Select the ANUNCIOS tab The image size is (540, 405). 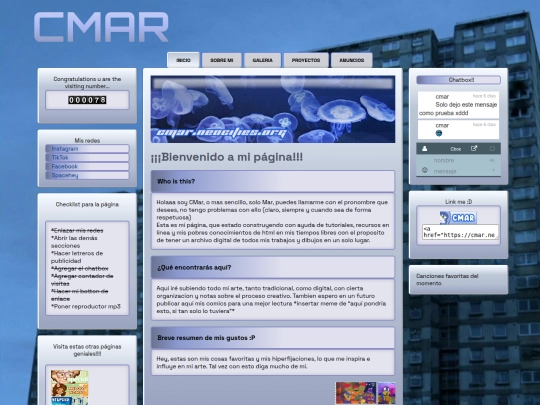point(352,60)
